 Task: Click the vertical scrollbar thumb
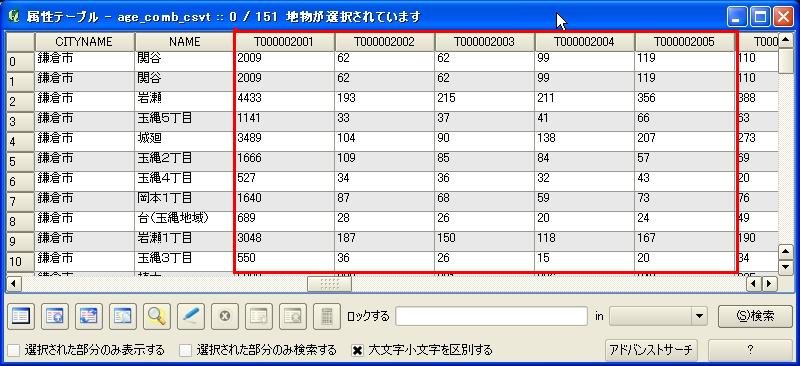[x=786, y=61]
